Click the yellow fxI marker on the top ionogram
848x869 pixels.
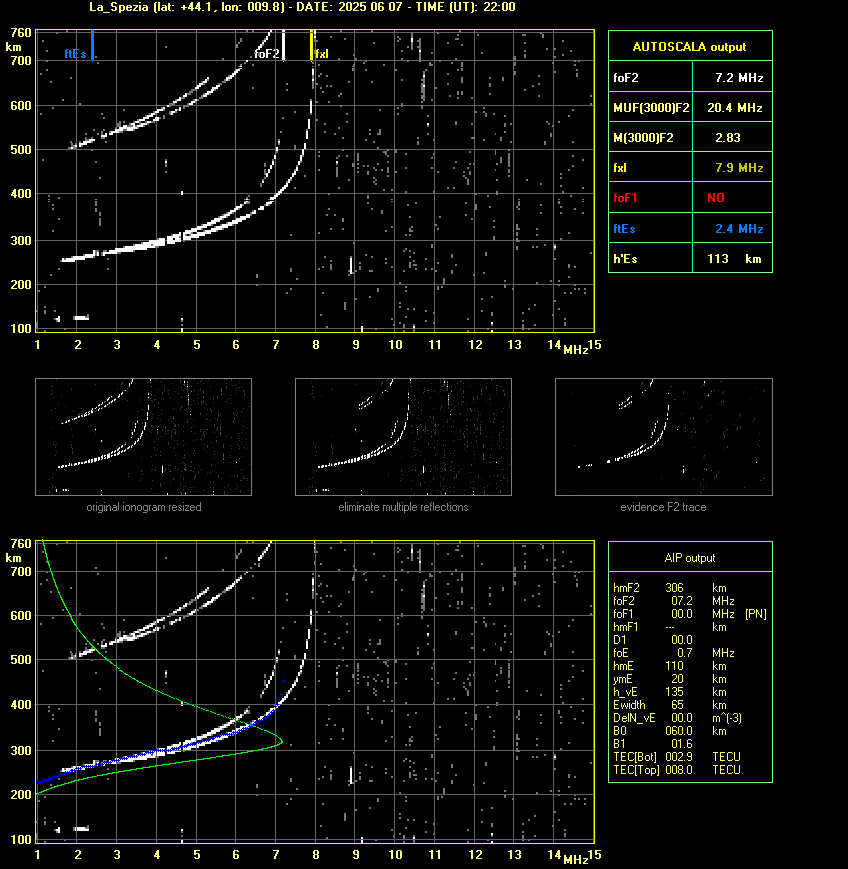click(311, 45)
